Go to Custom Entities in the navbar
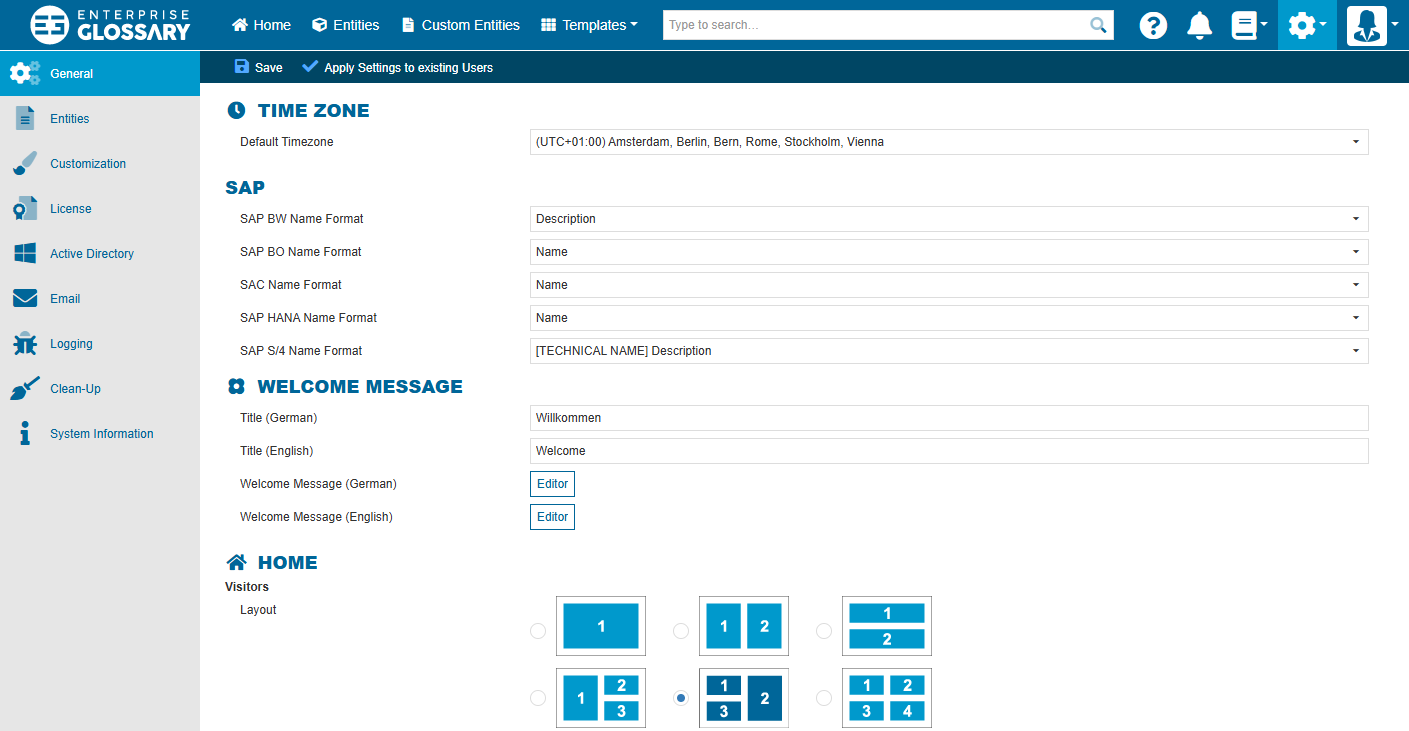1409x731 pixels. tap(460, 25)
